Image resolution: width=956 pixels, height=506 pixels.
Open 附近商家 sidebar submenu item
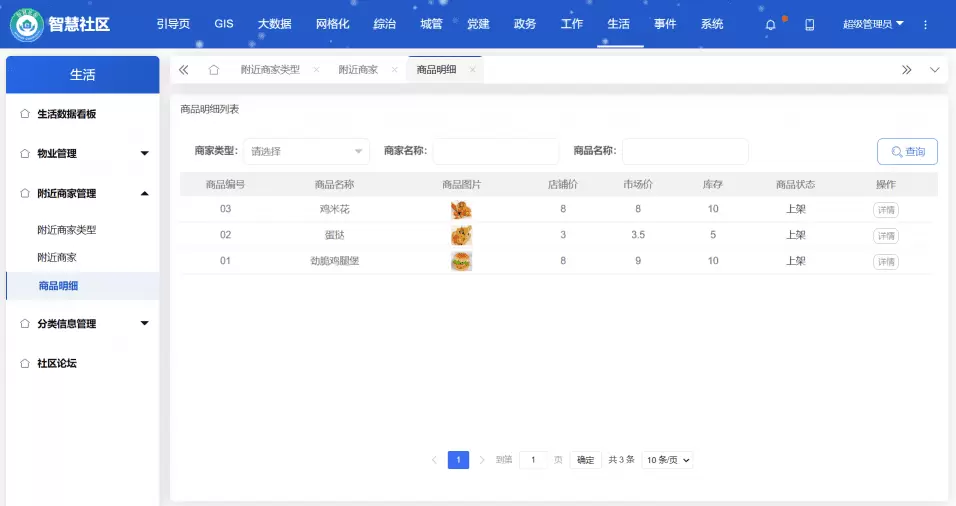(57, 258)
